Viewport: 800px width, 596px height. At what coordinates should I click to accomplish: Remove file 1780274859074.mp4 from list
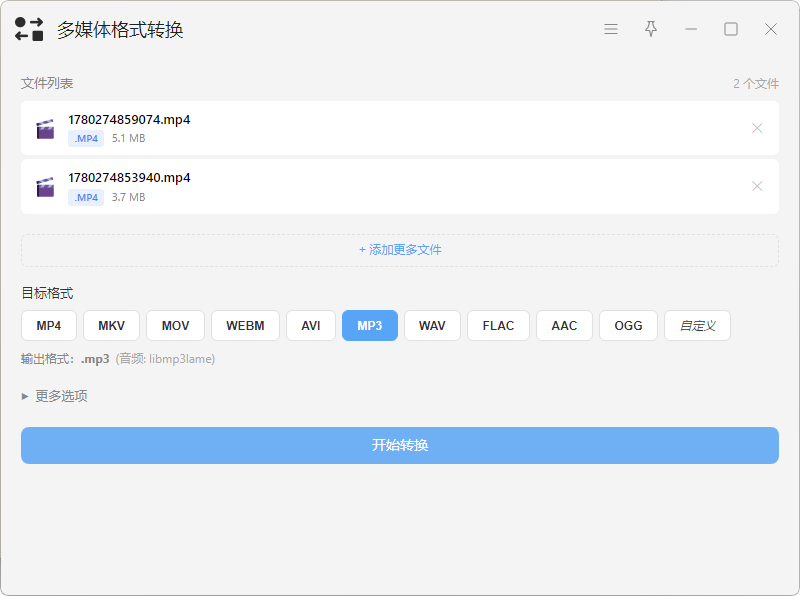757,128
